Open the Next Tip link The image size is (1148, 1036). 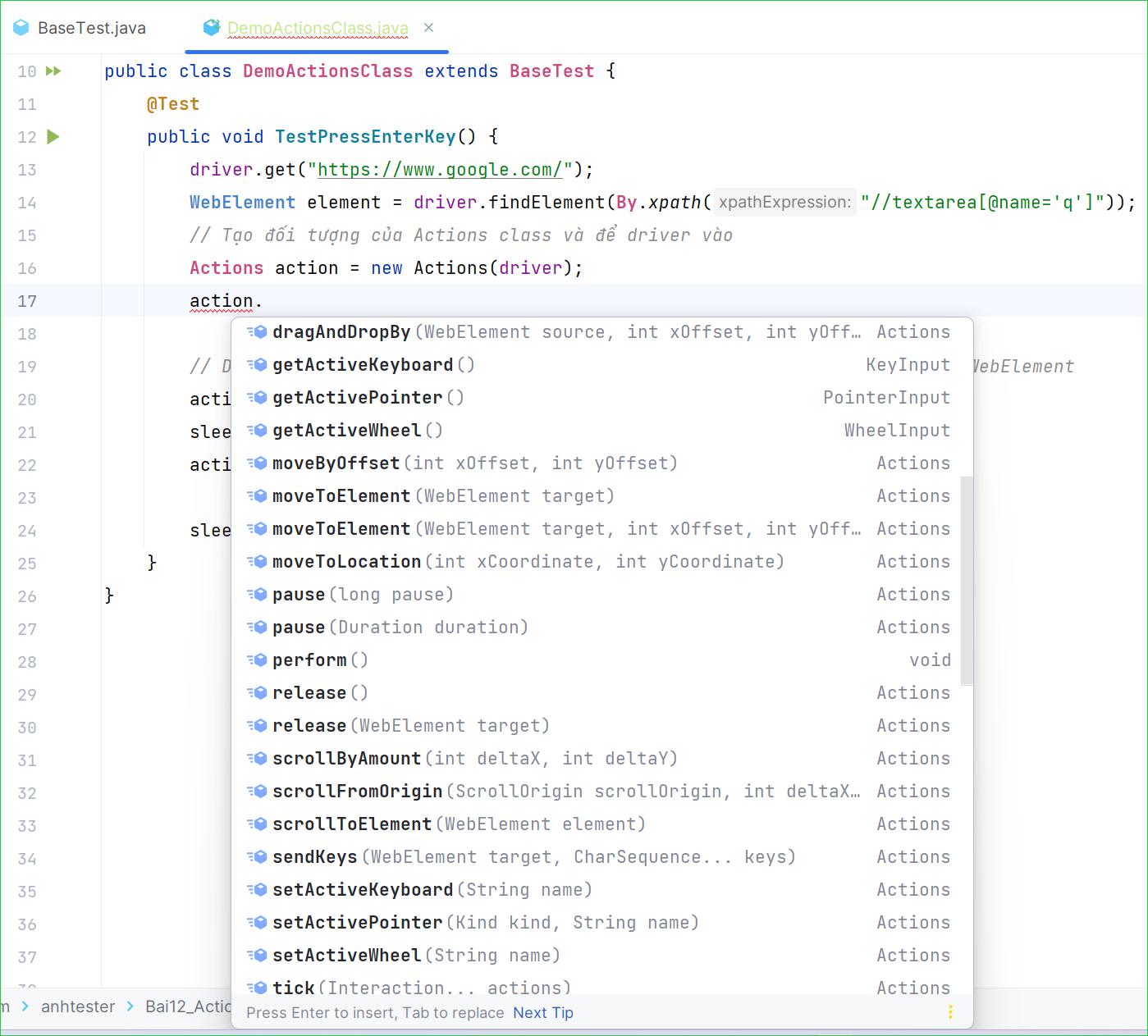click(543, 1013)
